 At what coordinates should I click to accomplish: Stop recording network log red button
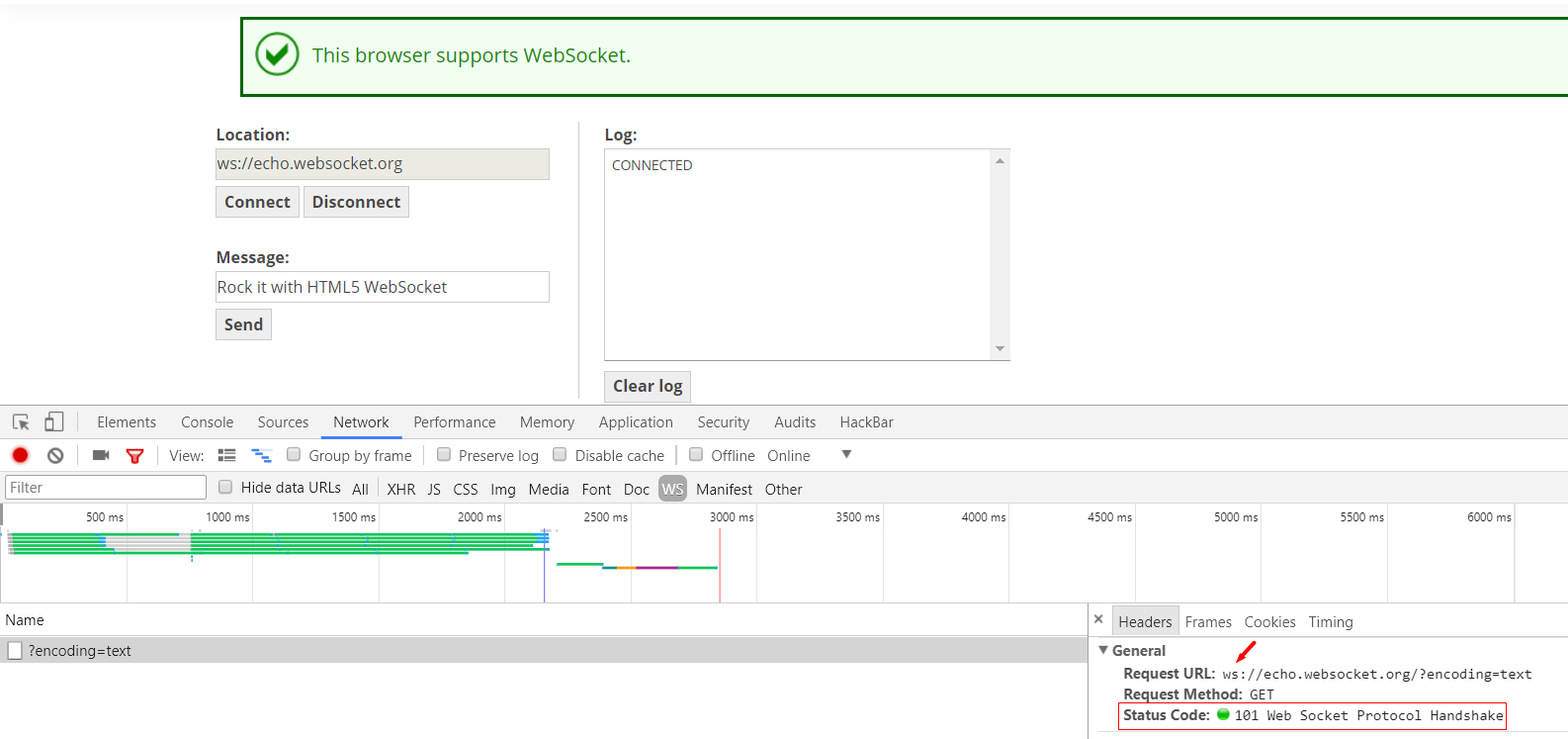pos(20,455)
